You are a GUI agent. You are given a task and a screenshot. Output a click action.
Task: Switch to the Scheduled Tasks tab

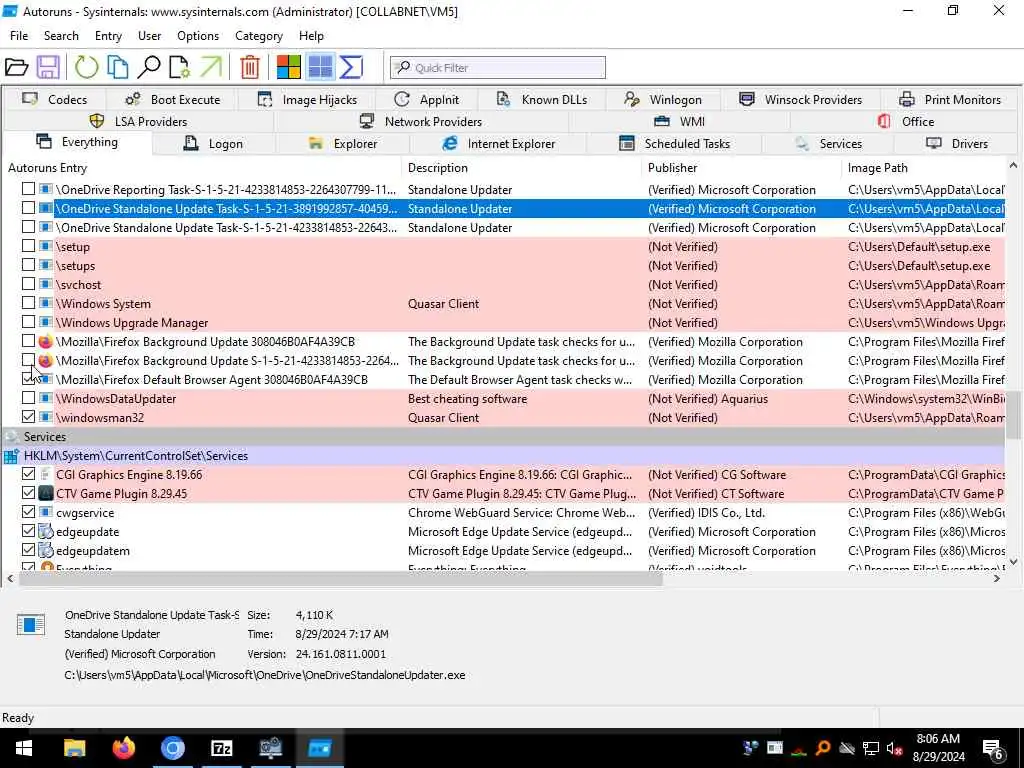click(x=675, y=144)
